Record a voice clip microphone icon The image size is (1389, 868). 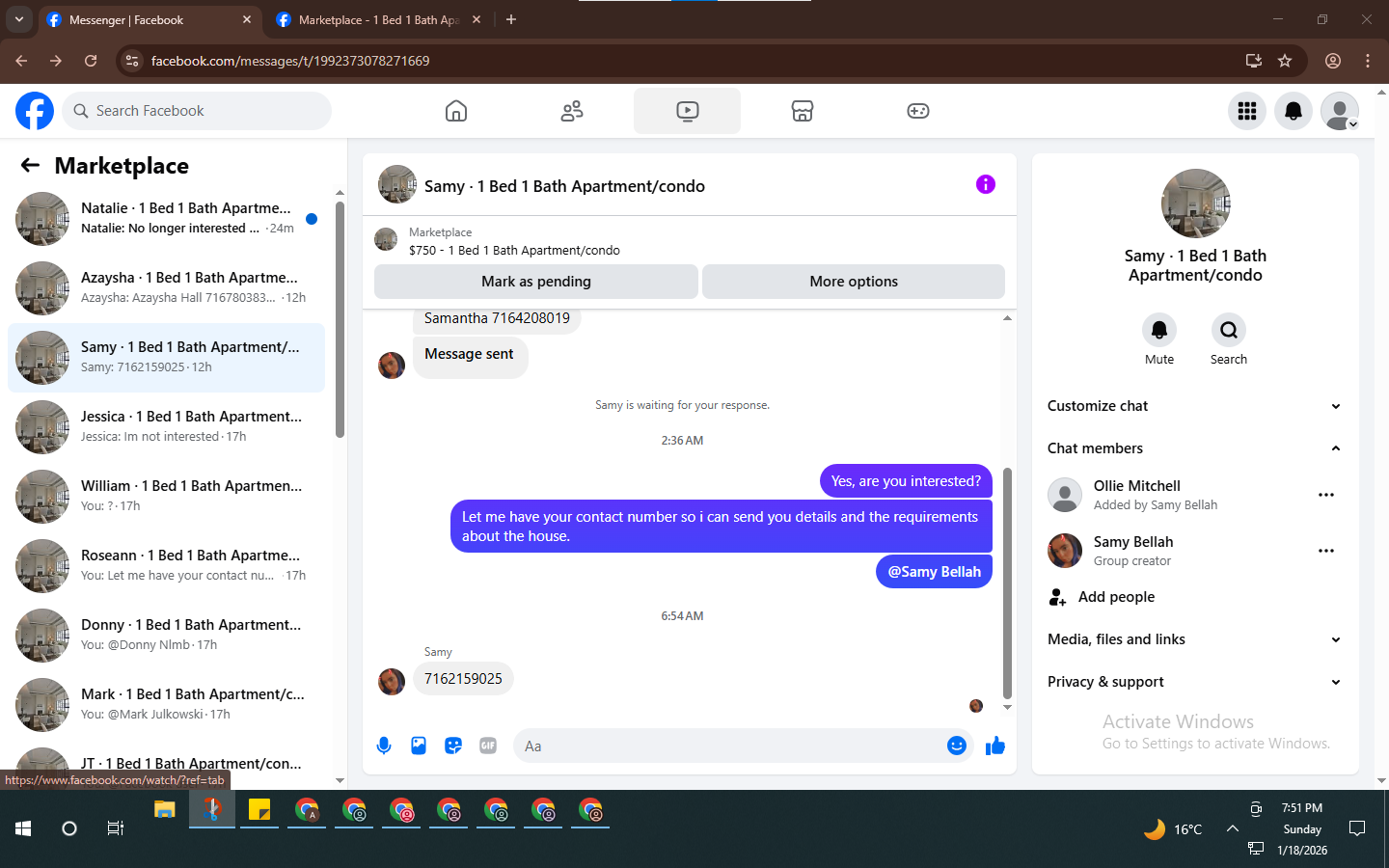[x=384, y=746]
